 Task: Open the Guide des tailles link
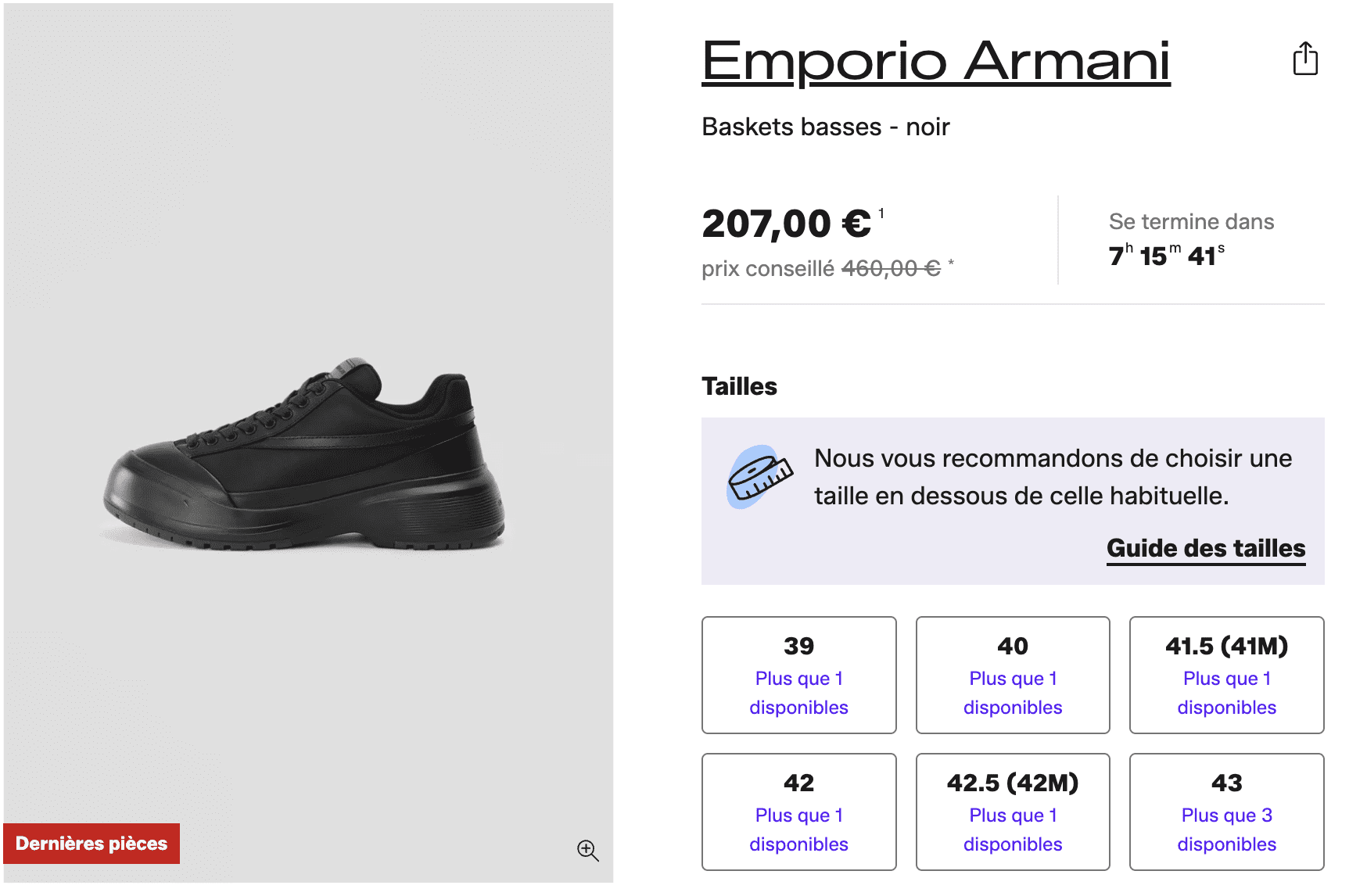(1206, 548)
